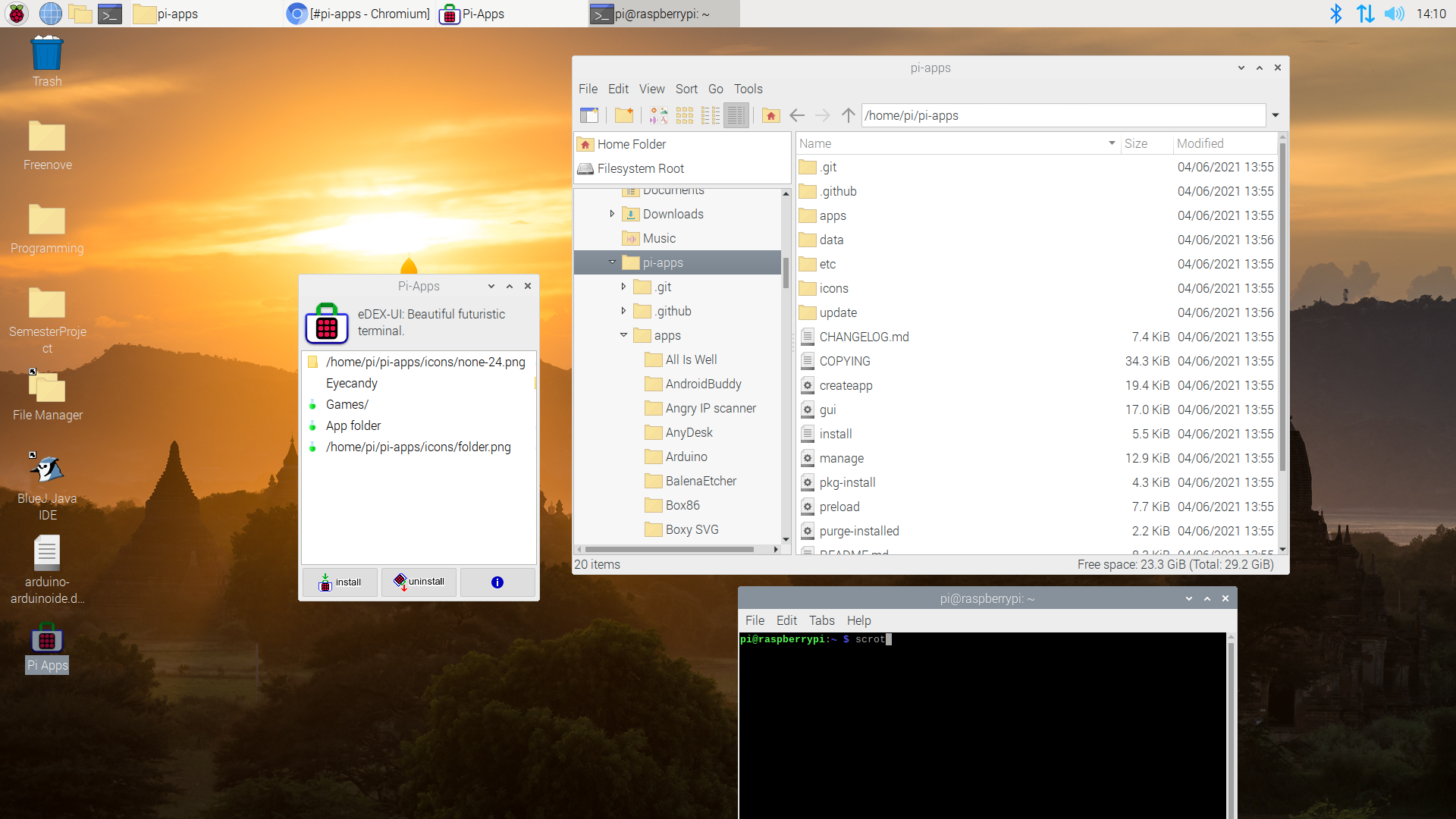
Task: Go to home folder via toolbar icon
Action: click(x=771, y=115)
